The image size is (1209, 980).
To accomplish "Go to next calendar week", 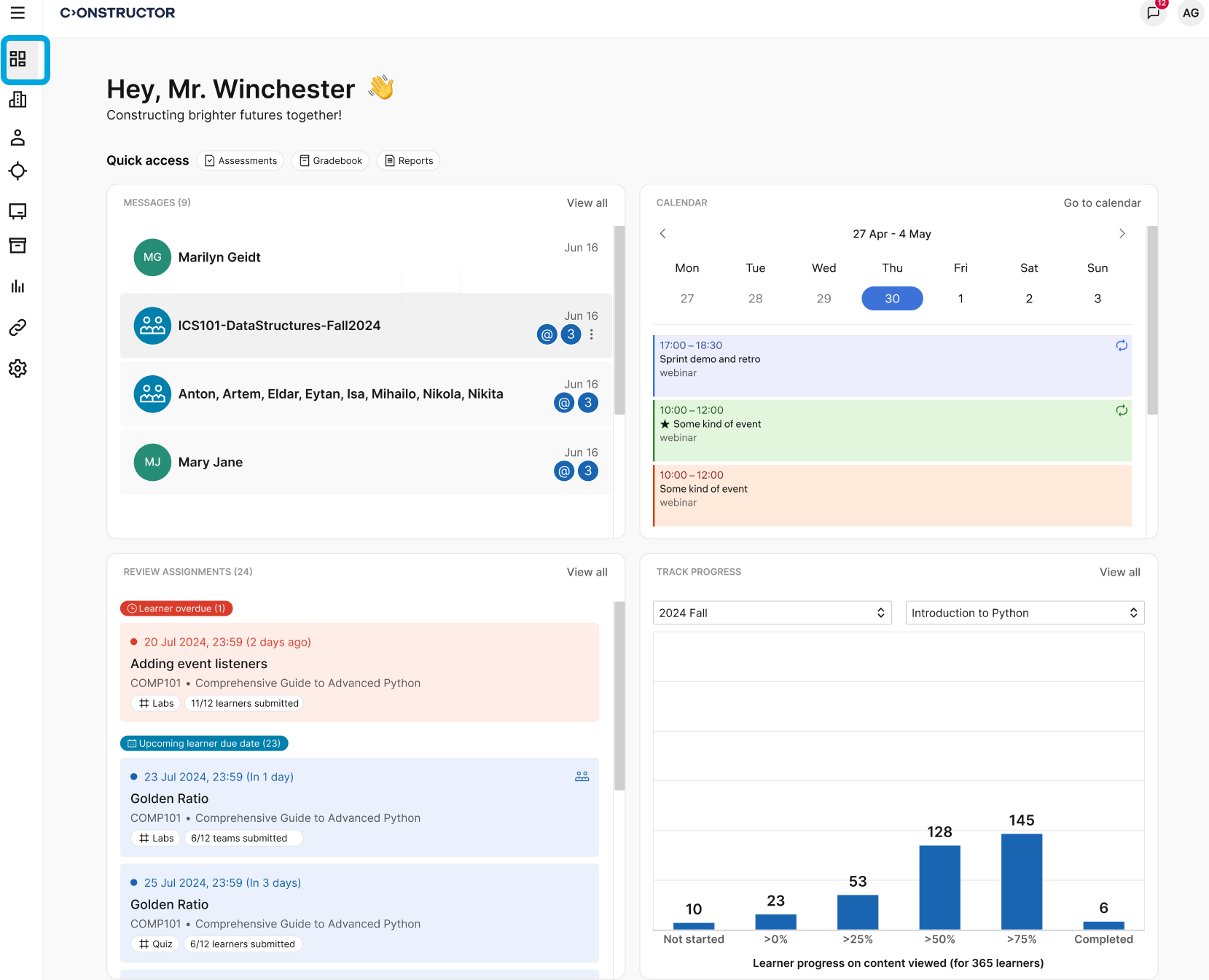I will click(x=1122, y=234).
